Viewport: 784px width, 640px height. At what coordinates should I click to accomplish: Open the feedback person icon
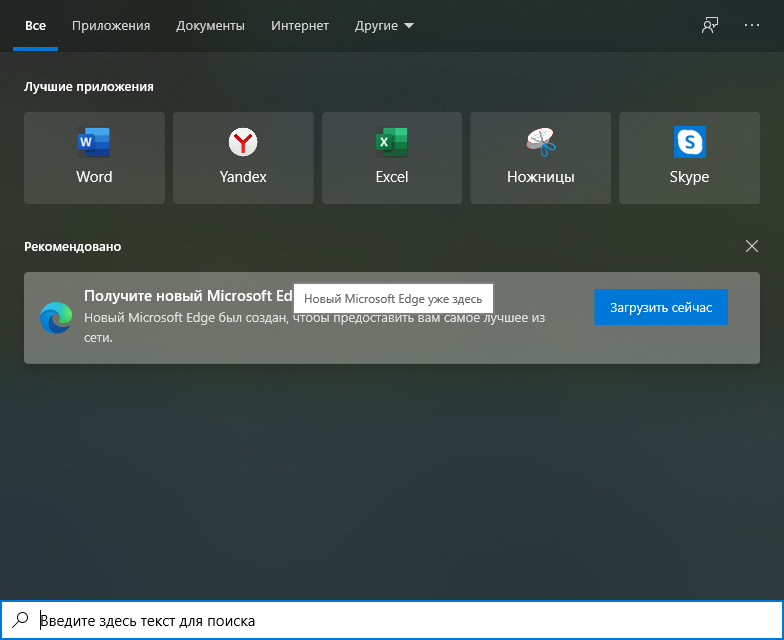(x=710, y=26)
